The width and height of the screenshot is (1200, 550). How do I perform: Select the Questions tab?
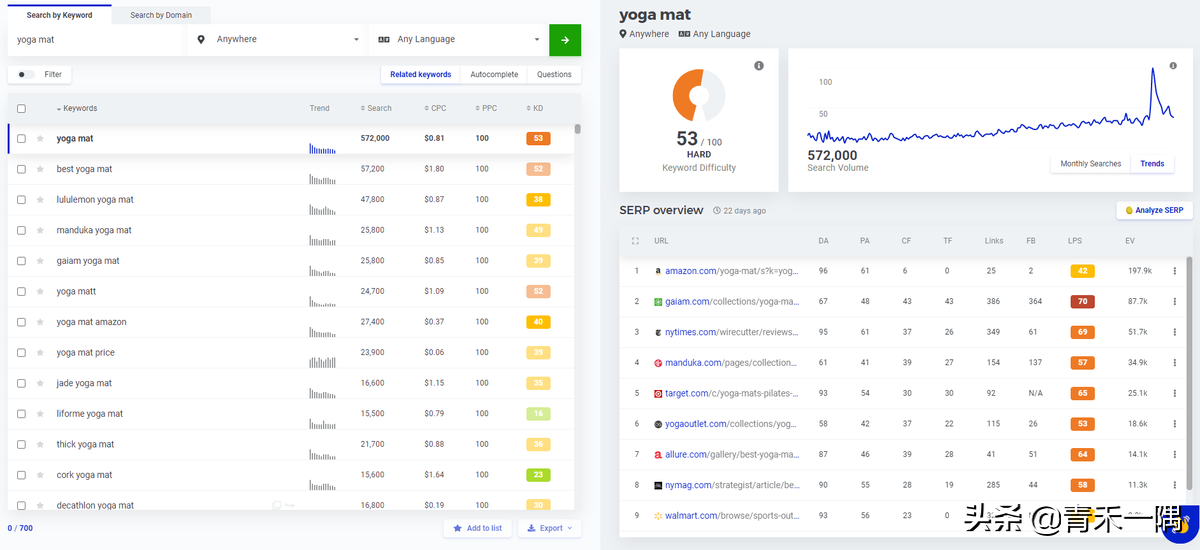[x=554, y=74]
